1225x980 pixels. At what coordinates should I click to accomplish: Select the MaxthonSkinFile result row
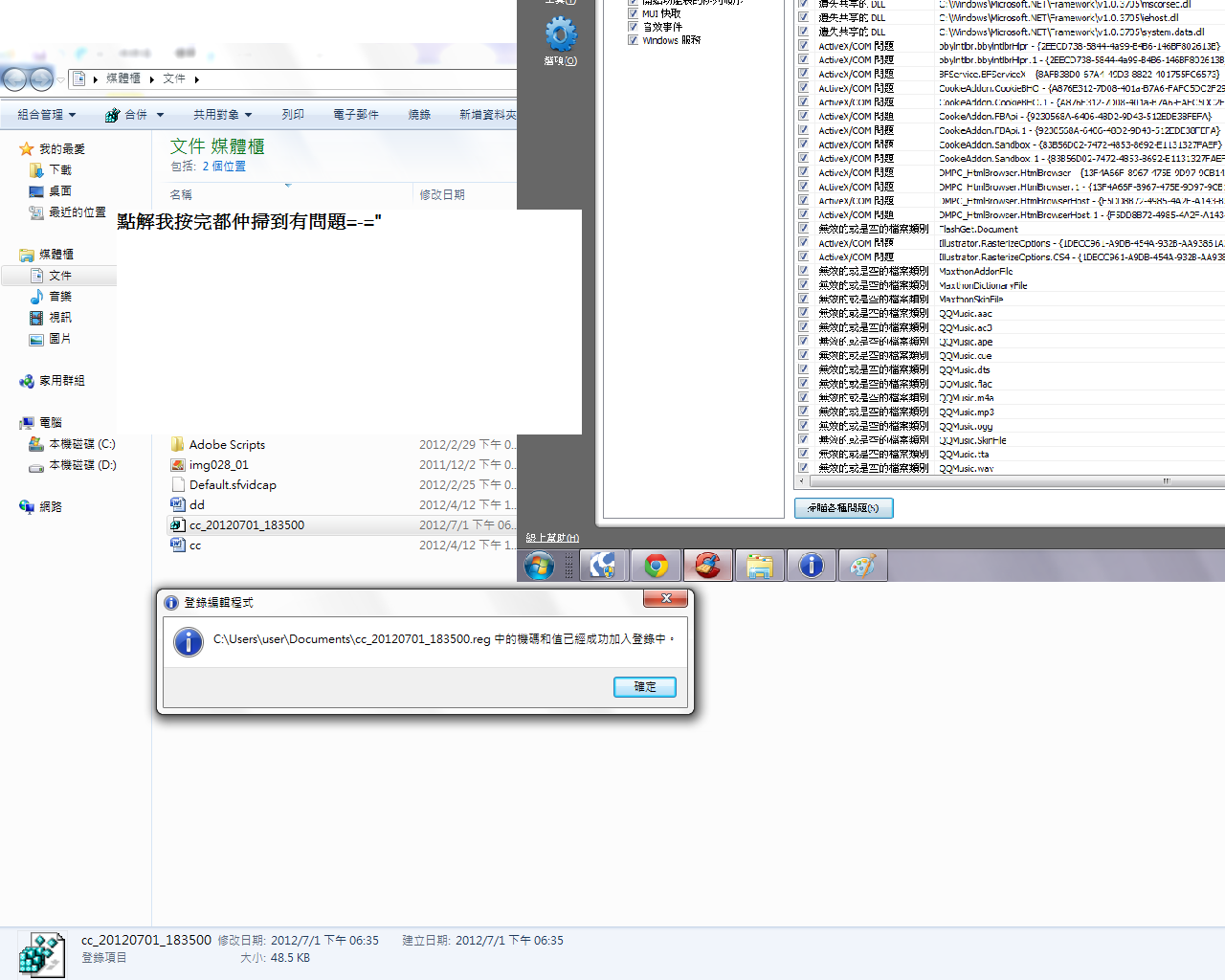1011,300
